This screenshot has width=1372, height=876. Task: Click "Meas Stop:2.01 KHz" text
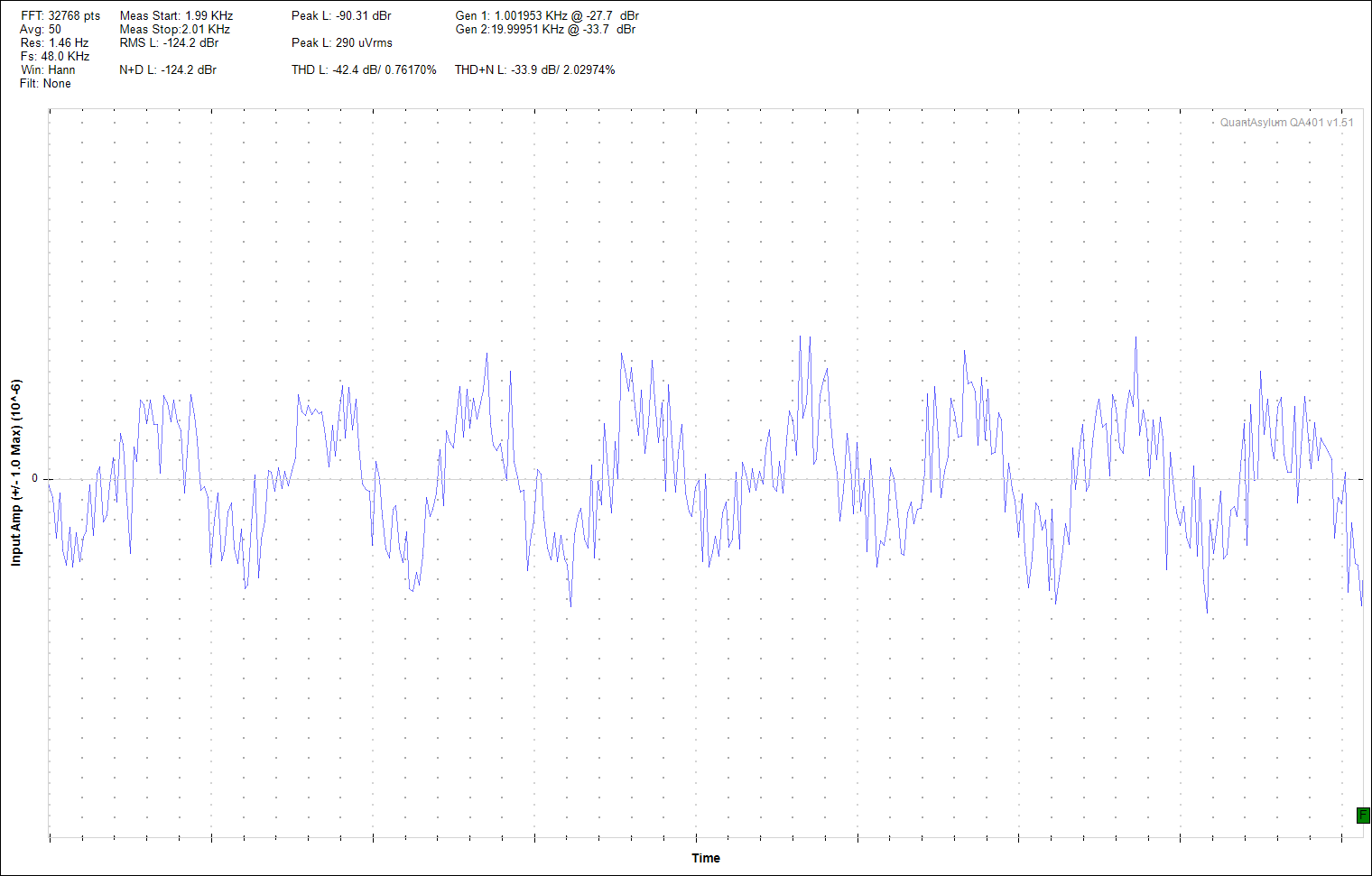pos(175,29)
